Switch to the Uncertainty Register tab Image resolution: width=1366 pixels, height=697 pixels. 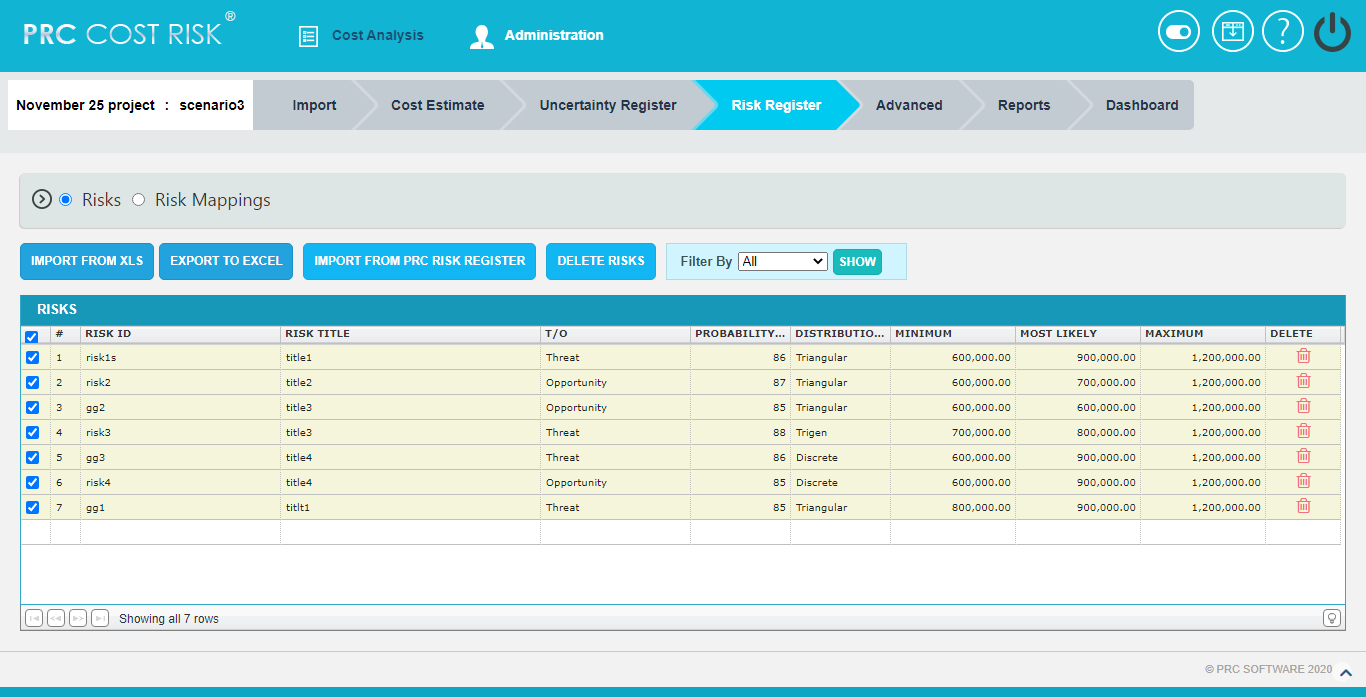click(607, 104)
